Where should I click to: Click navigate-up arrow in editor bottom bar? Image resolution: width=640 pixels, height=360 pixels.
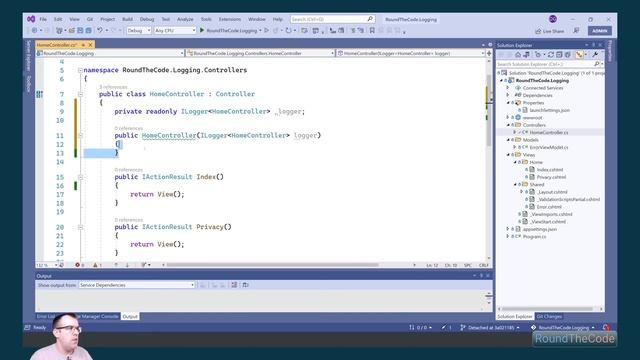point(116,265)
